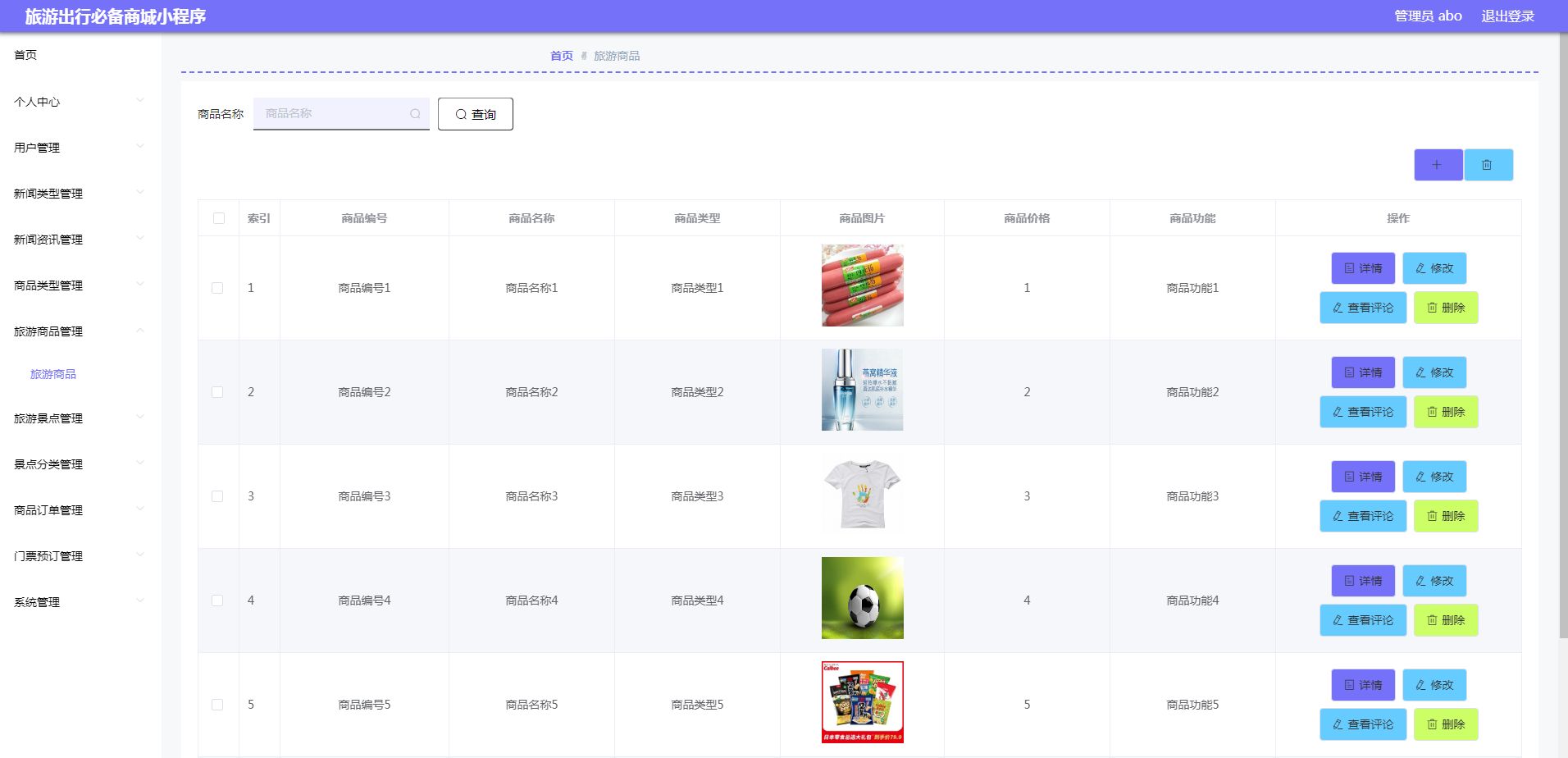Focus the 商品名称 search input field

pos(341,114)
